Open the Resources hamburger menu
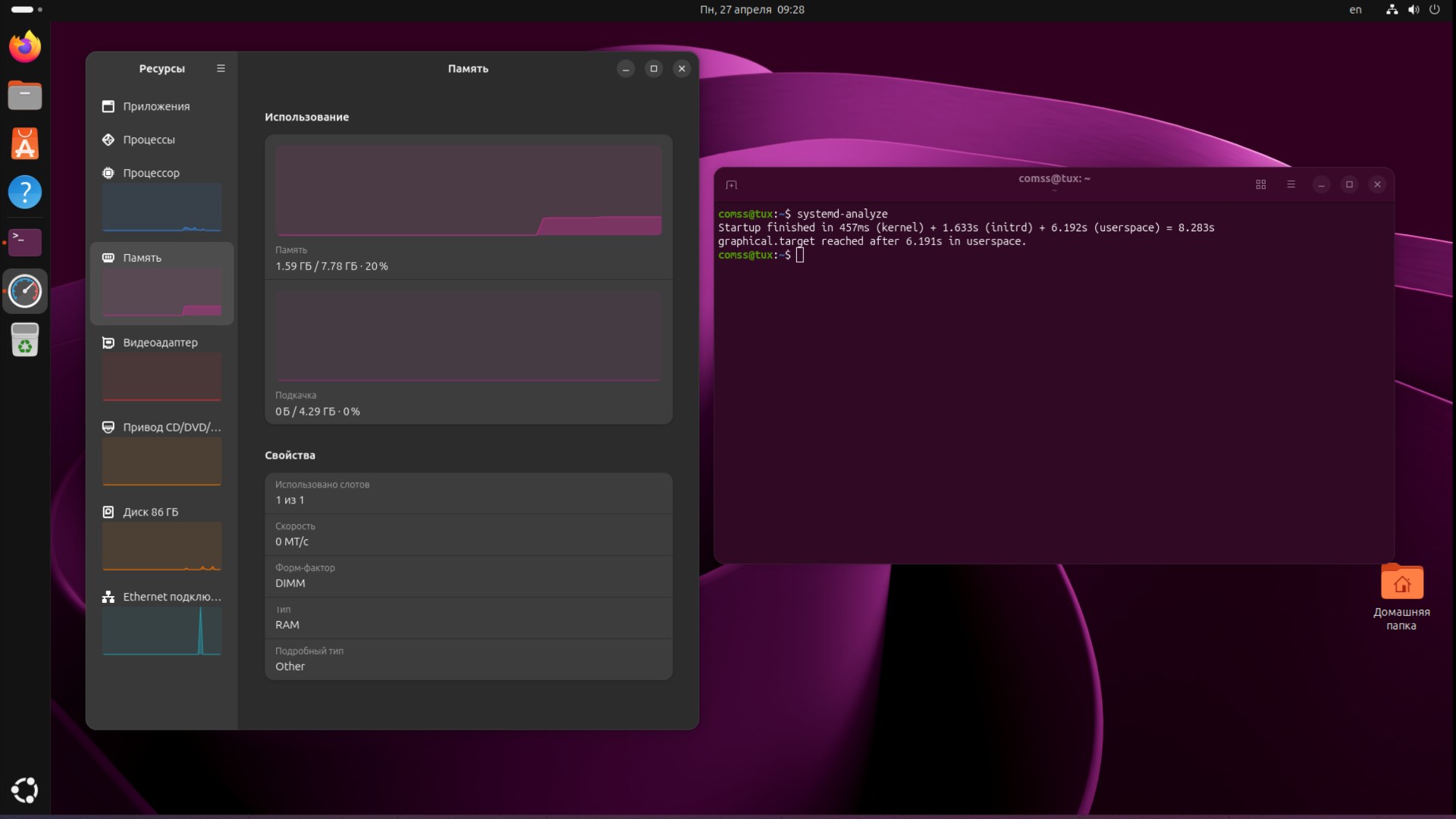The width and height of the screenshot is (1456, 819). [221, 68]
